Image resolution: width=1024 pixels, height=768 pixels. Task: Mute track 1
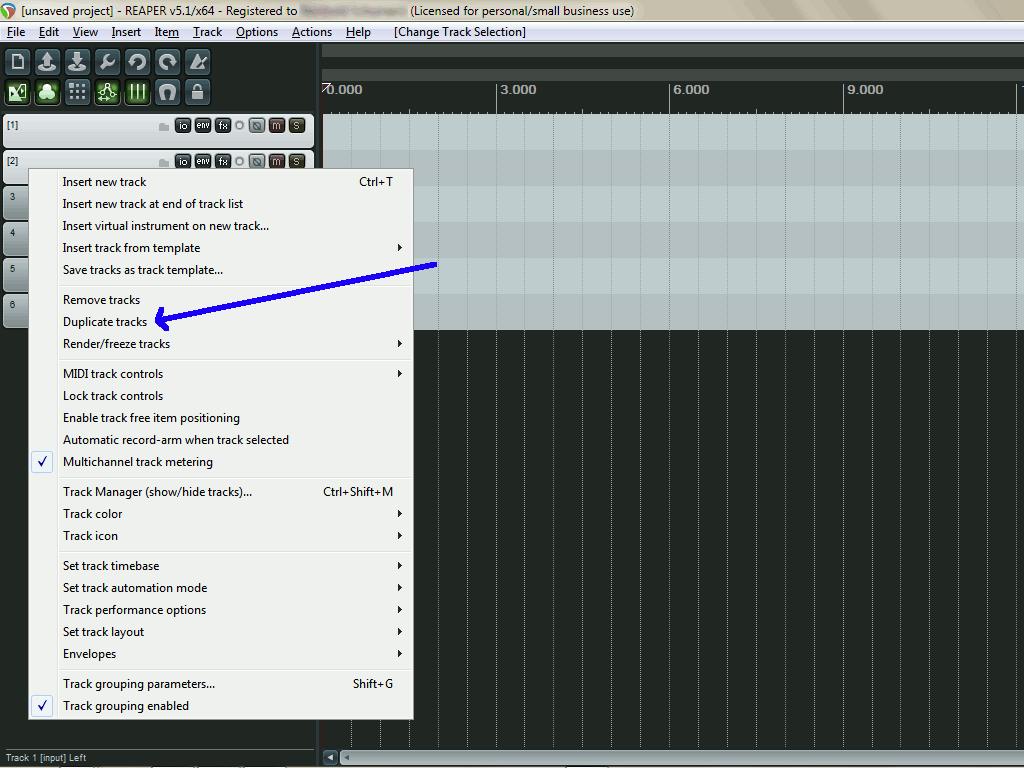coord(277,125)
